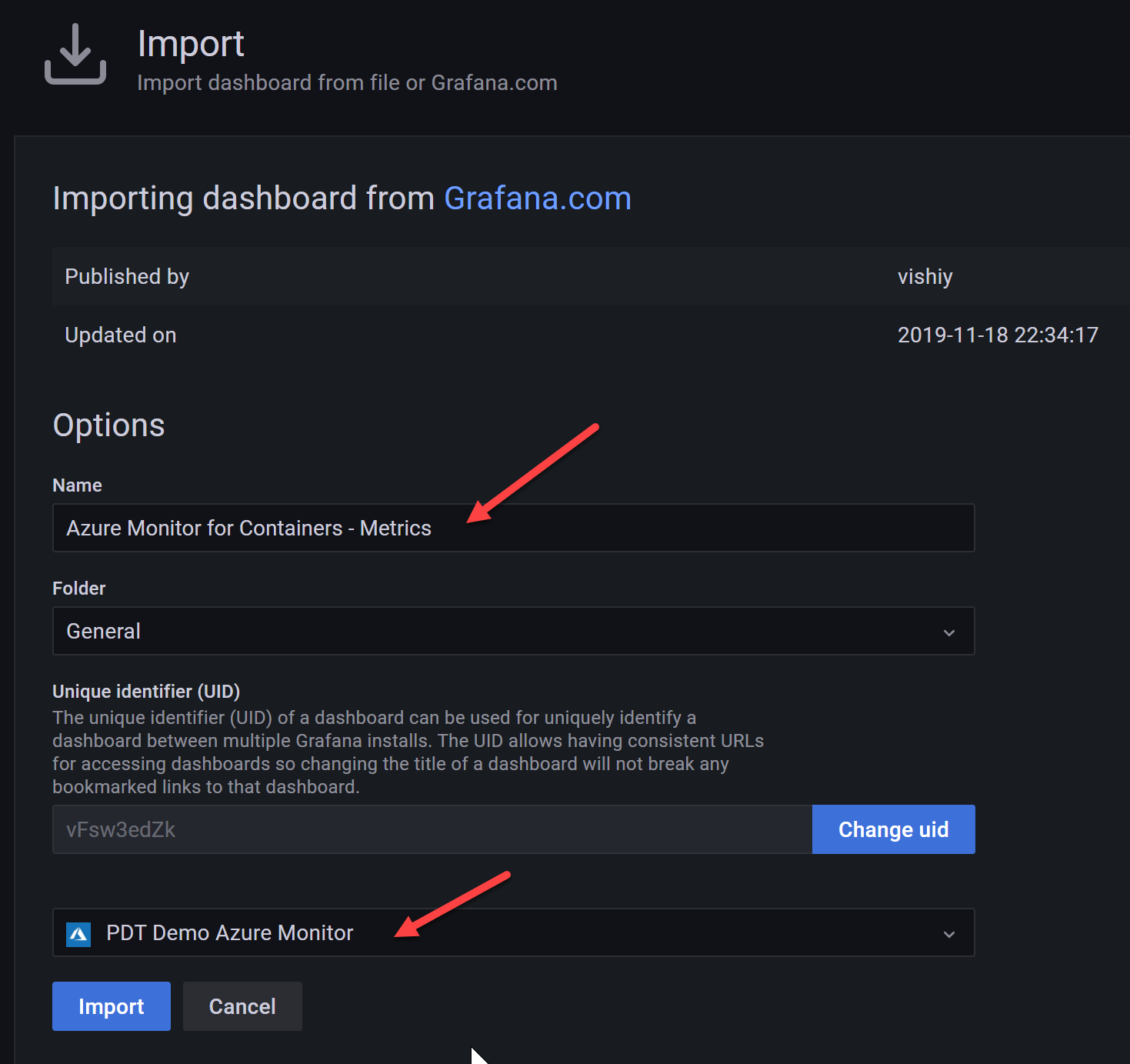Click the Cancel button
The width and height of the screenshot is (1130, 1064).
tap(242, 1006)
